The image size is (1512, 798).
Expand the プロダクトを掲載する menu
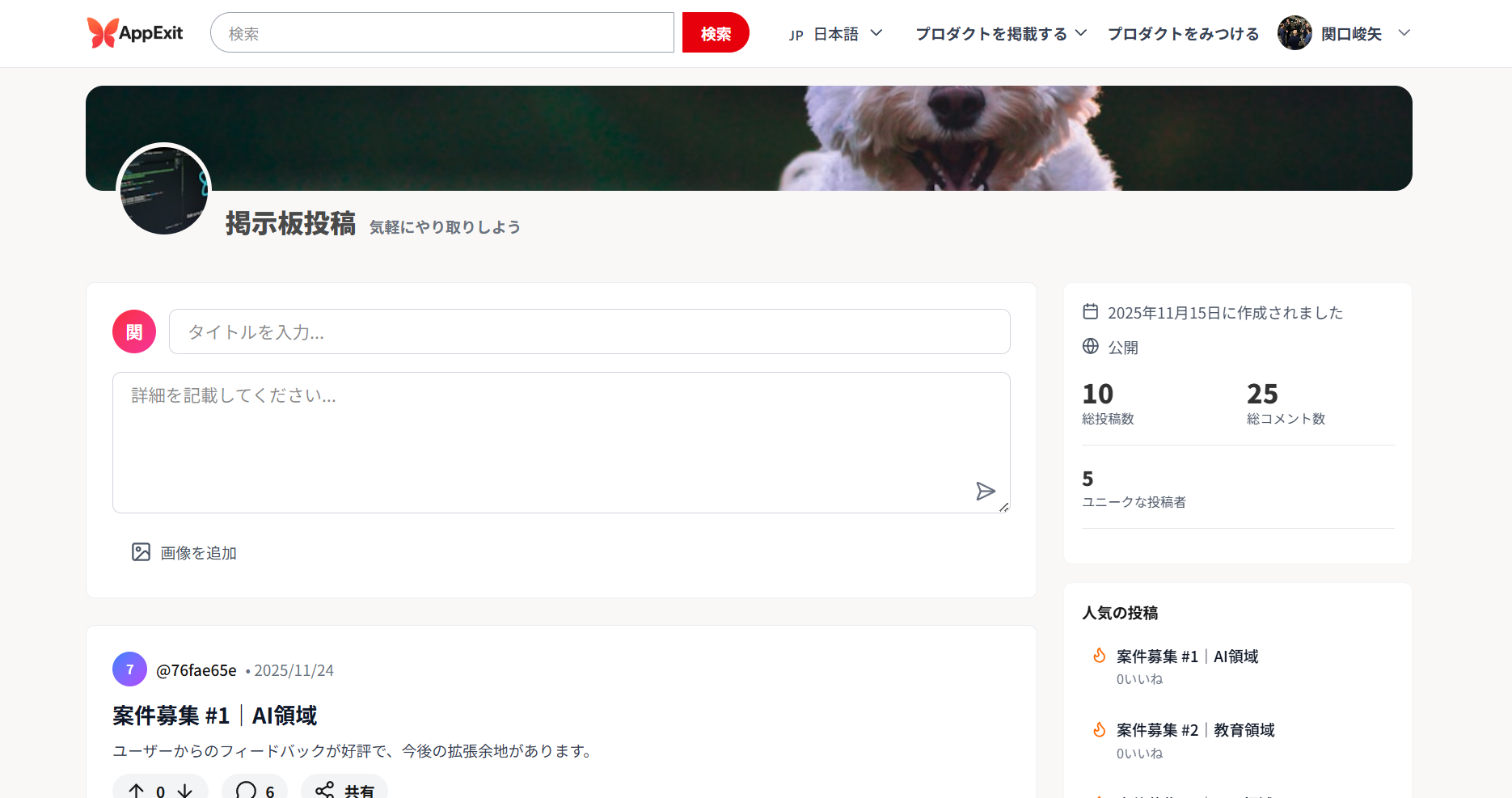1000,34
